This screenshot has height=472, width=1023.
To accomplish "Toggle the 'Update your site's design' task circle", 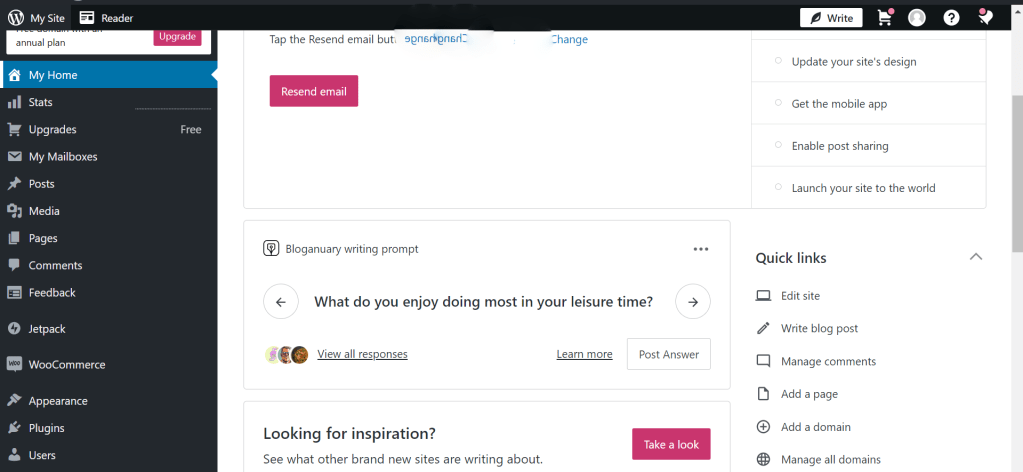I will 778,61.
